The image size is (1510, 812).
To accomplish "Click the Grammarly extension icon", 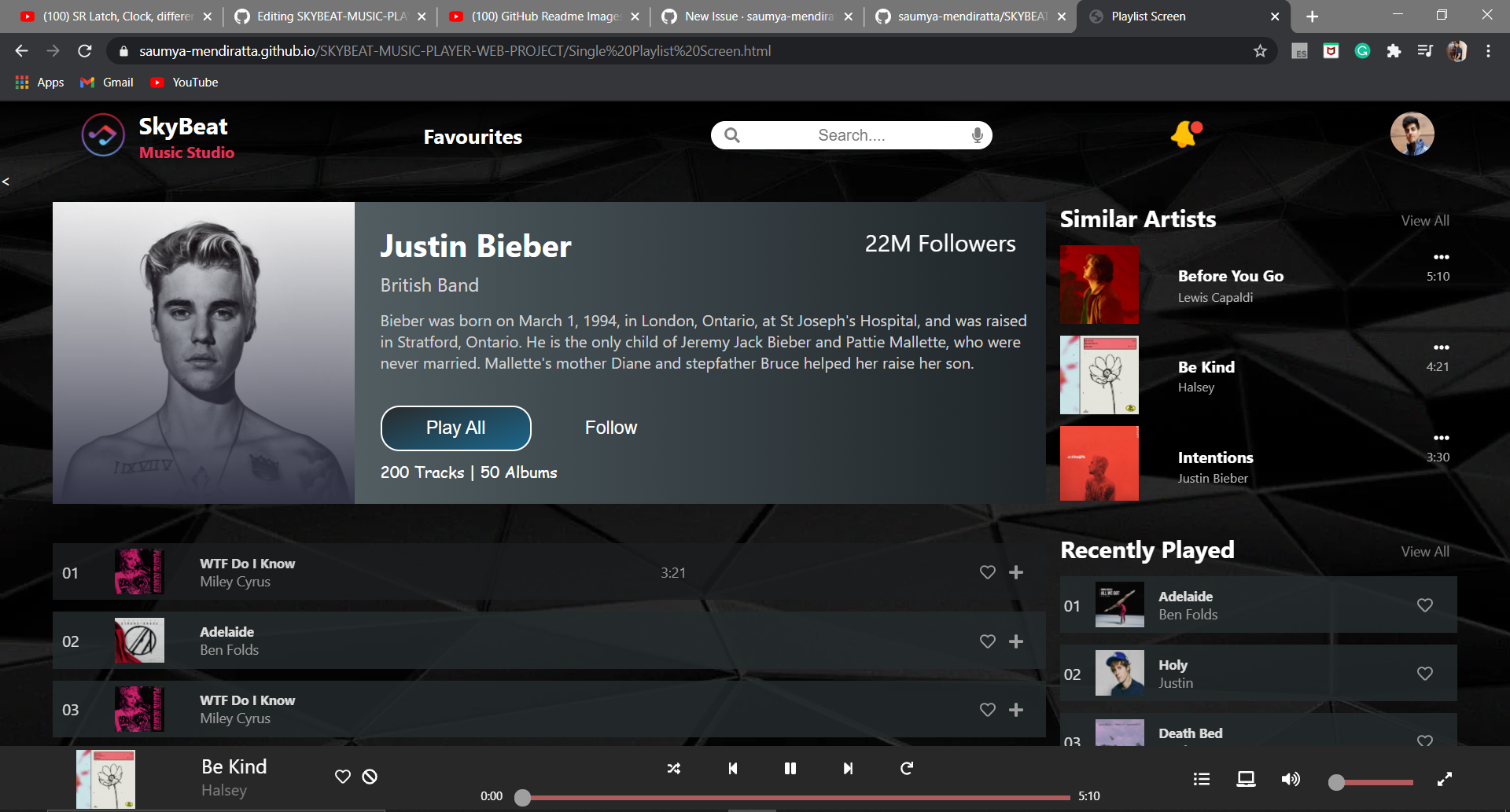I will coord(1362,51).
